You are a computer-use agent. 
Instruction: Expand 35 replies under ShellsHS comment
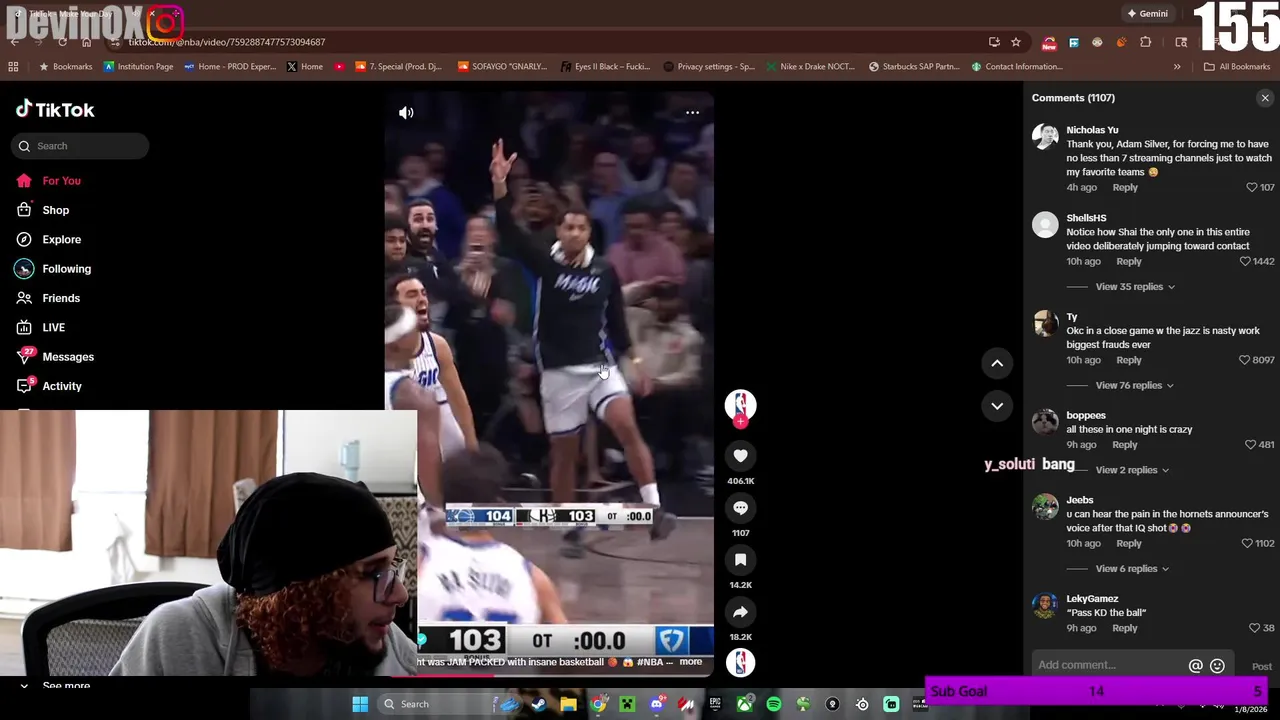coord(1135,287)
